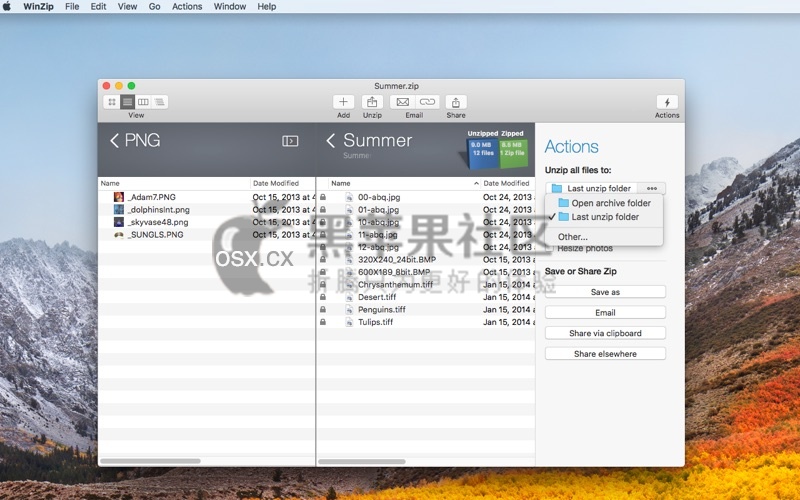
Task: Click Share elsewhere button
Action: [605, 354]
